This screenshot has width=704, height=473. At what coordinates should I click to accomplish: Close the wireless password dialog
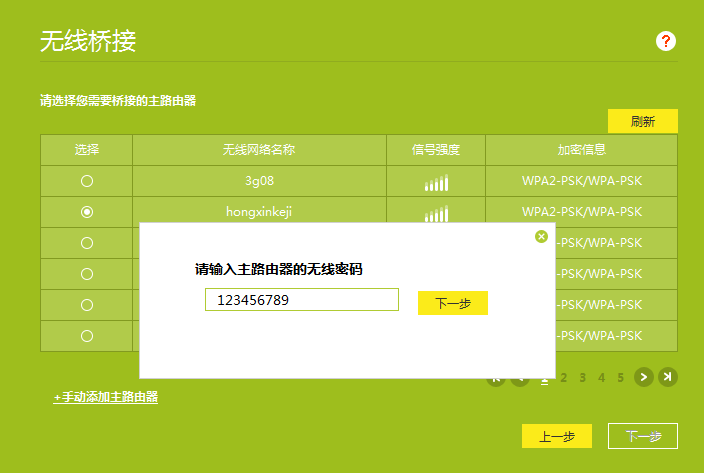point(541,236)
